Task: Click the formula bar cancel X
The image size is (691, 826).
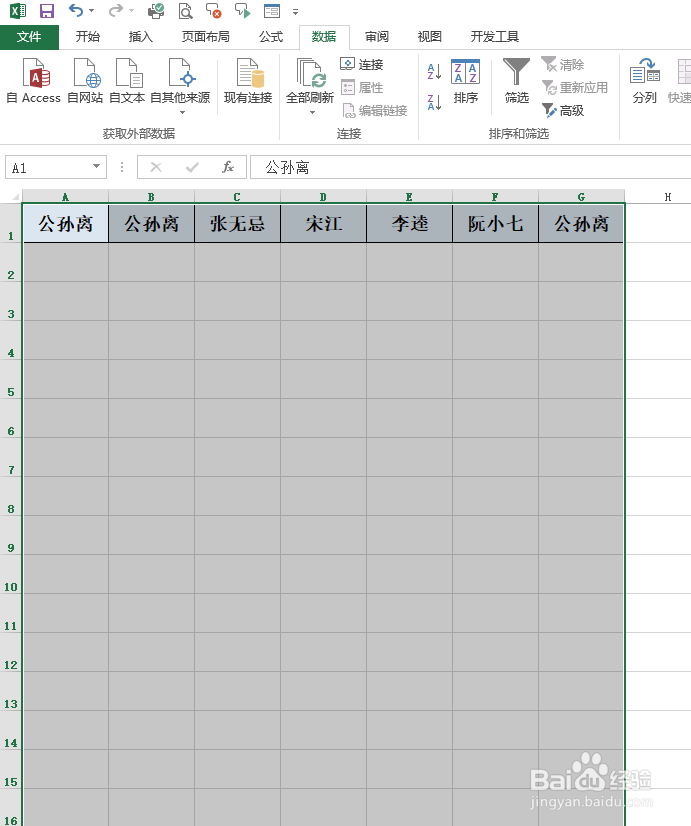Action: coord(156,167)
